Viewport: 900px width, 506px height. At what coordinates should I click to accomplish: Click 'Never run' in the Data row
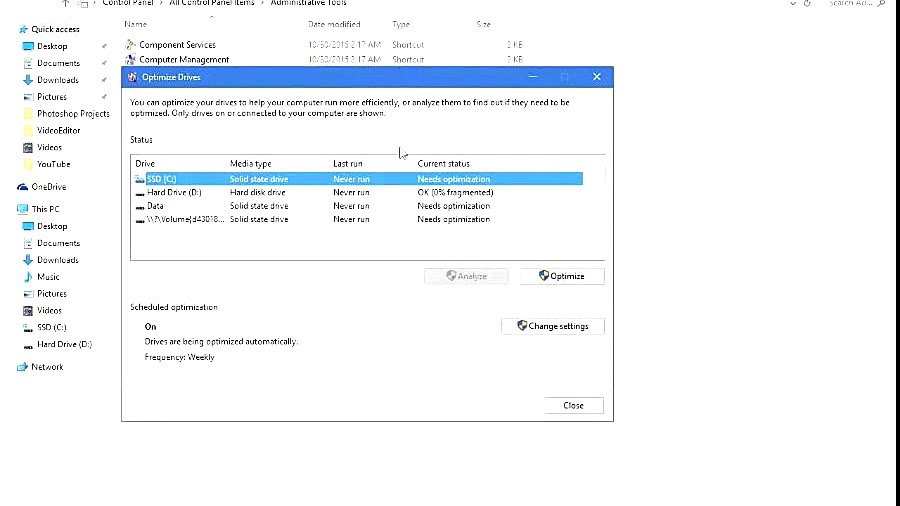[351, 206]
